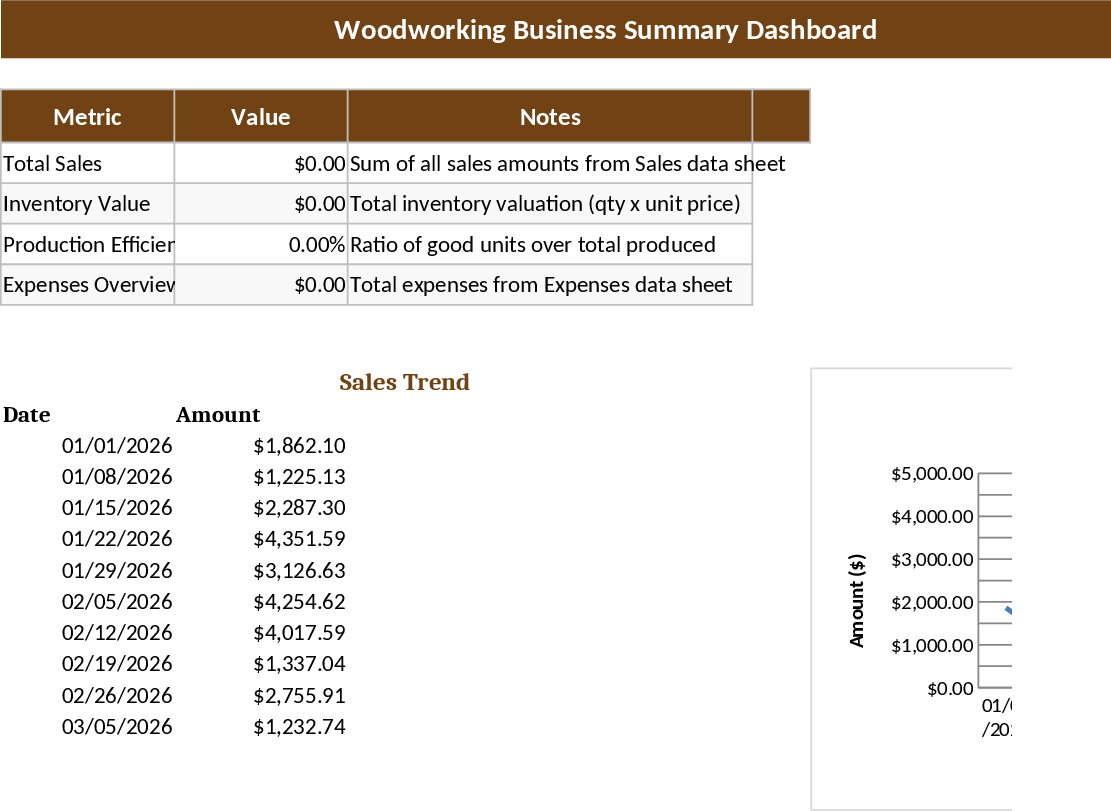1111x811 pixels.
Task: Click the Value column header
Action: point(260,116)
